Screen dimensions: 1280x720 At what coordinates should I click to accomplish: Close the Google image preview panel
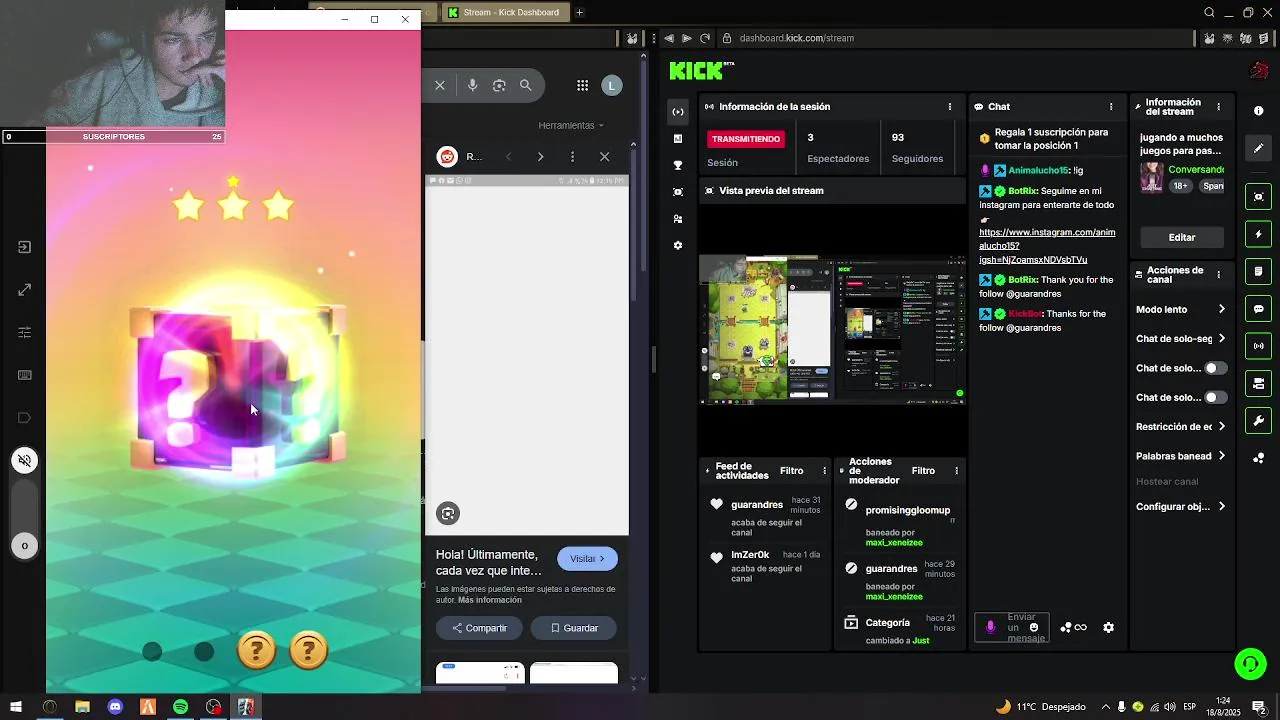(x=604, y=157)
